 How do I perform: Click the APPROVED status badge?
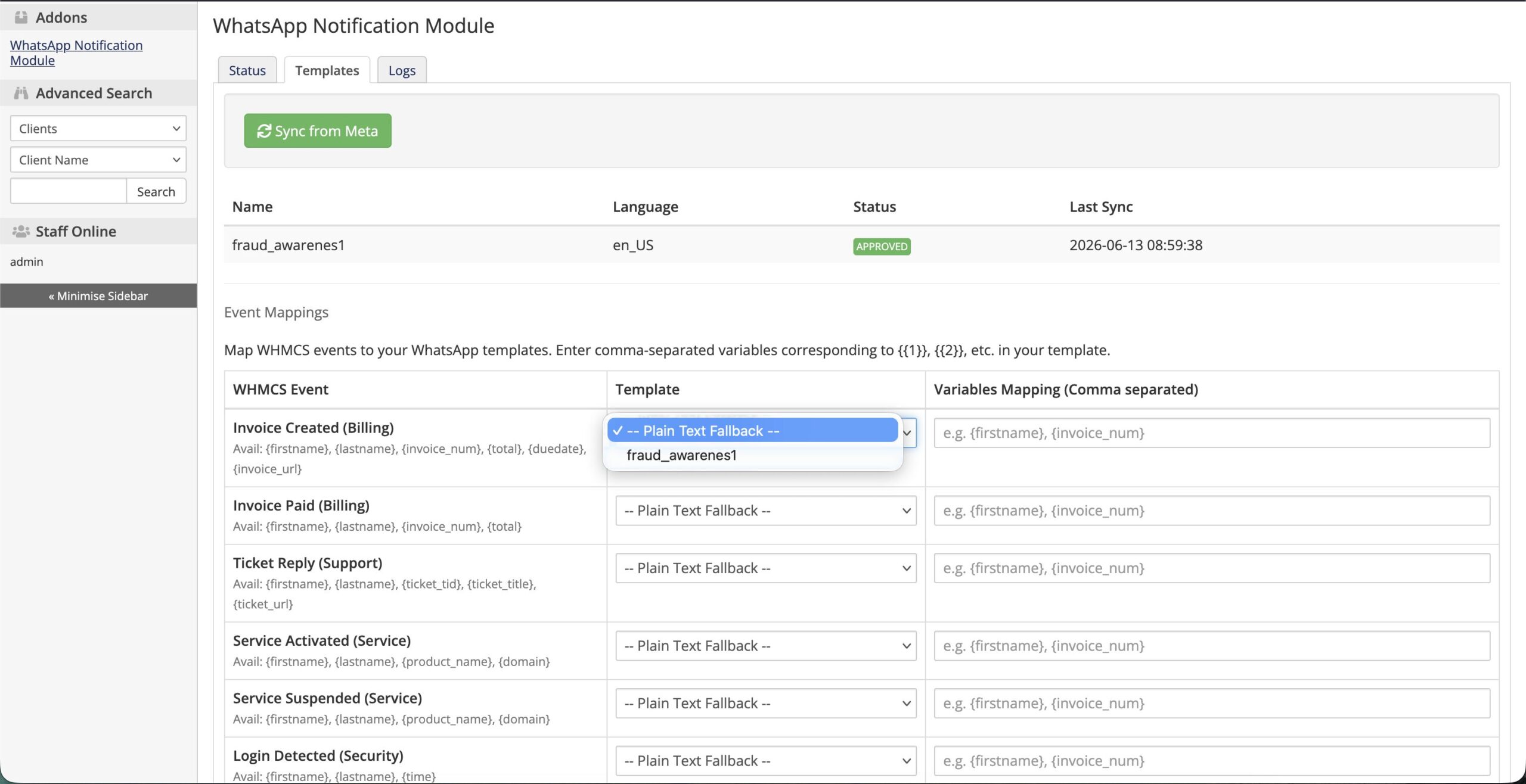[x=882, y=246]
